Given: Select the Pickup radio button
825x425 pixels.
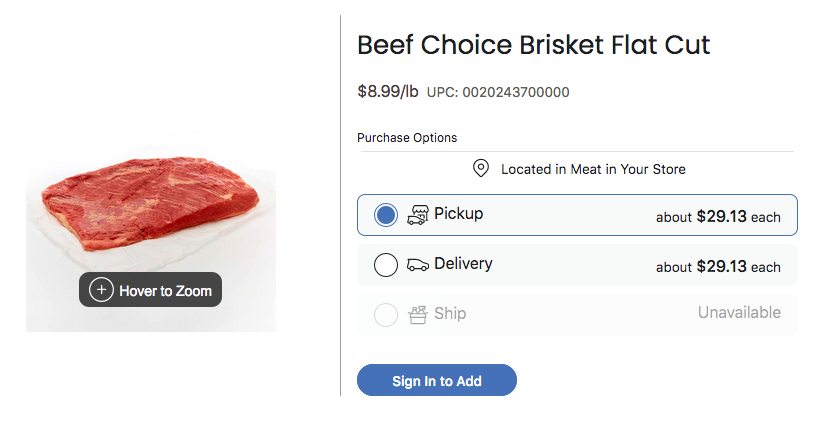Looking at the screenshot, I should coord(386,215).
